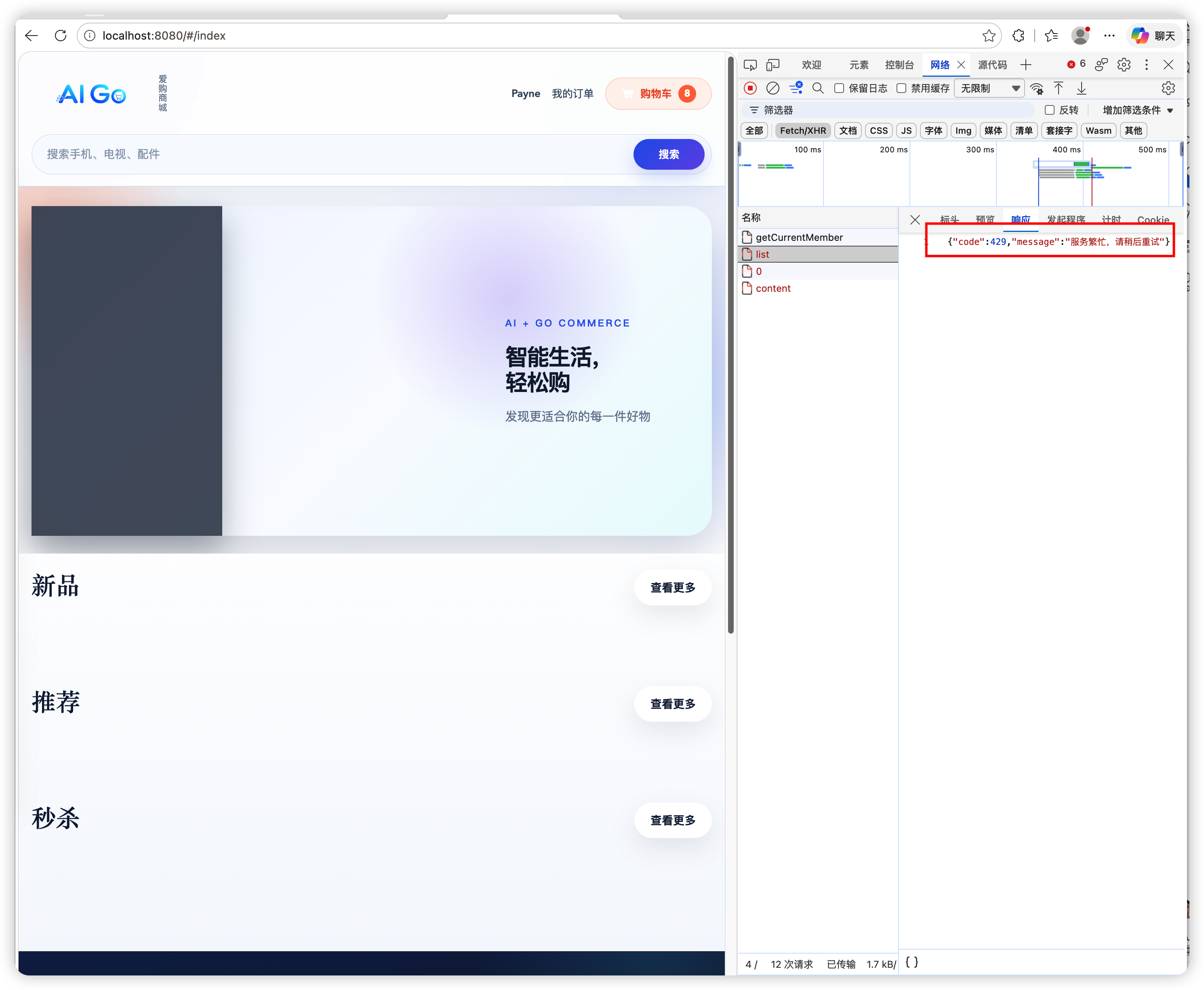
Task: Reload the page with refresh icon
Action: [x=61, y=36]
